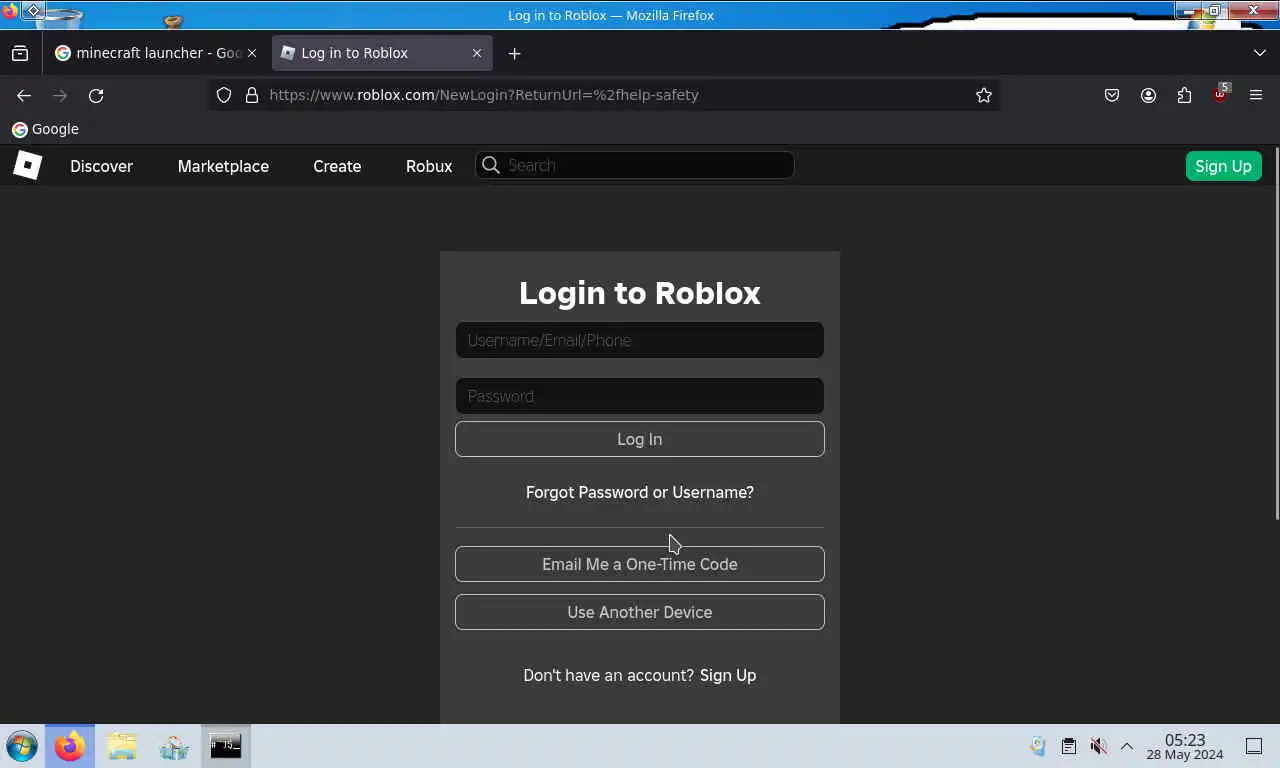Follow the Sign Up link below the form
This screenshot has height=768, width=1280.
coord(728,675)
